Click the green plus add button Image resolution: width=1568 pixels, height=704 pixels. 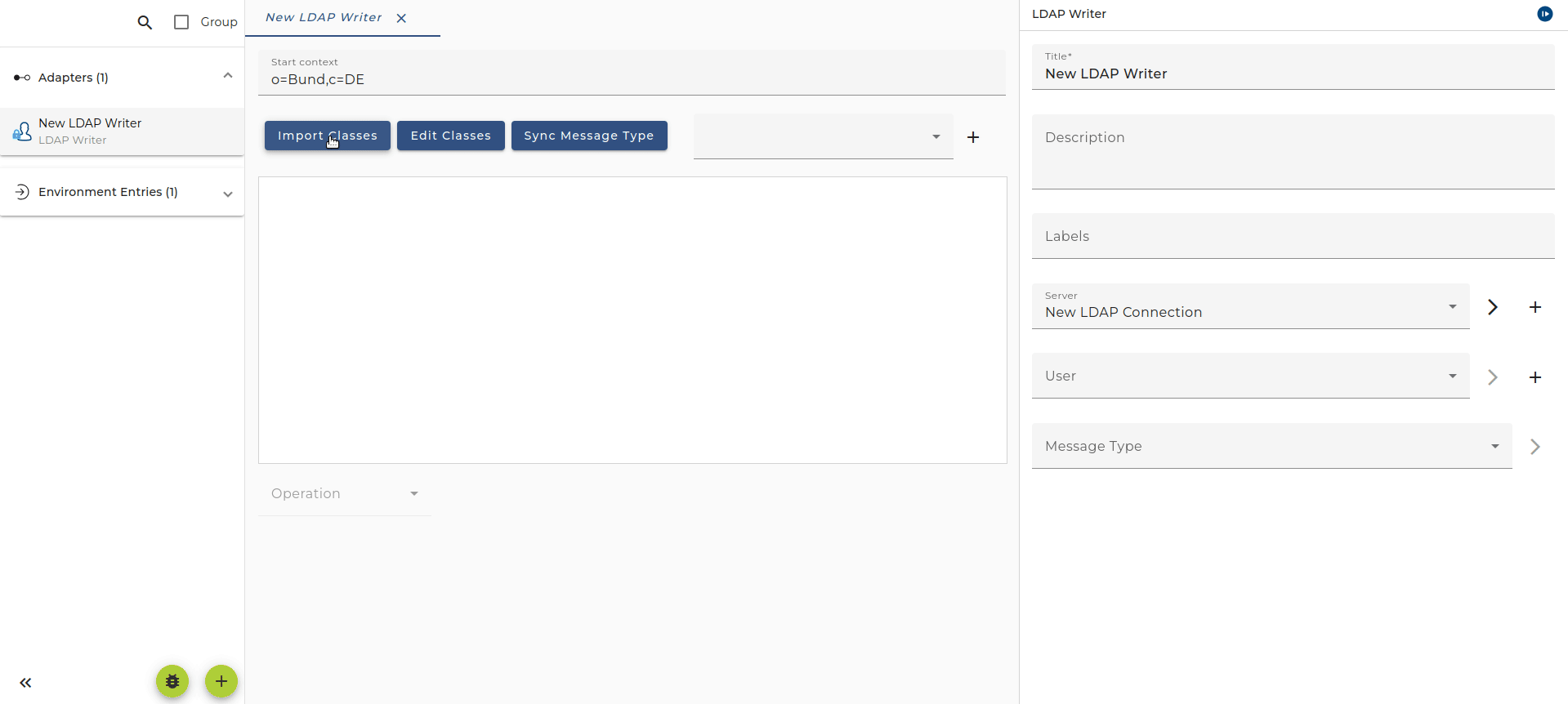(x=221, y=681)
